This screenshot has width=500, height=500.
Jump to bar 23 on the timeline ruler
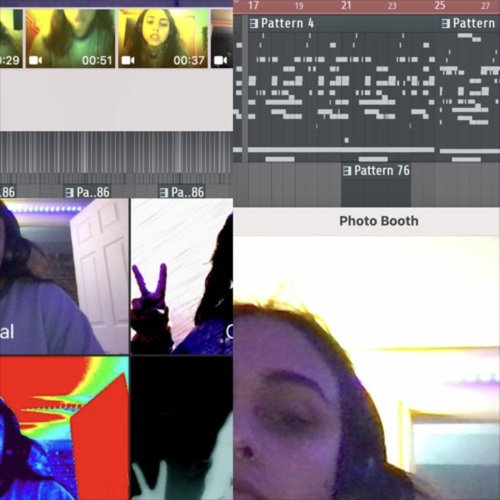tap(392, 6)
